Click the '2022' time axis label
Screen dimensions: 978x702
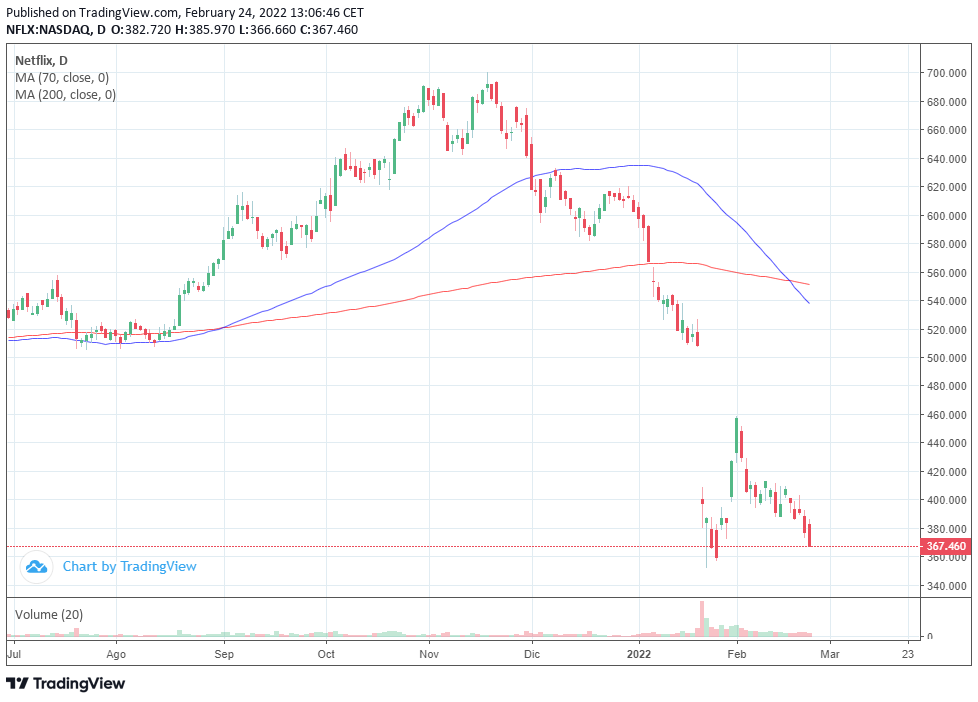(639, 654)
